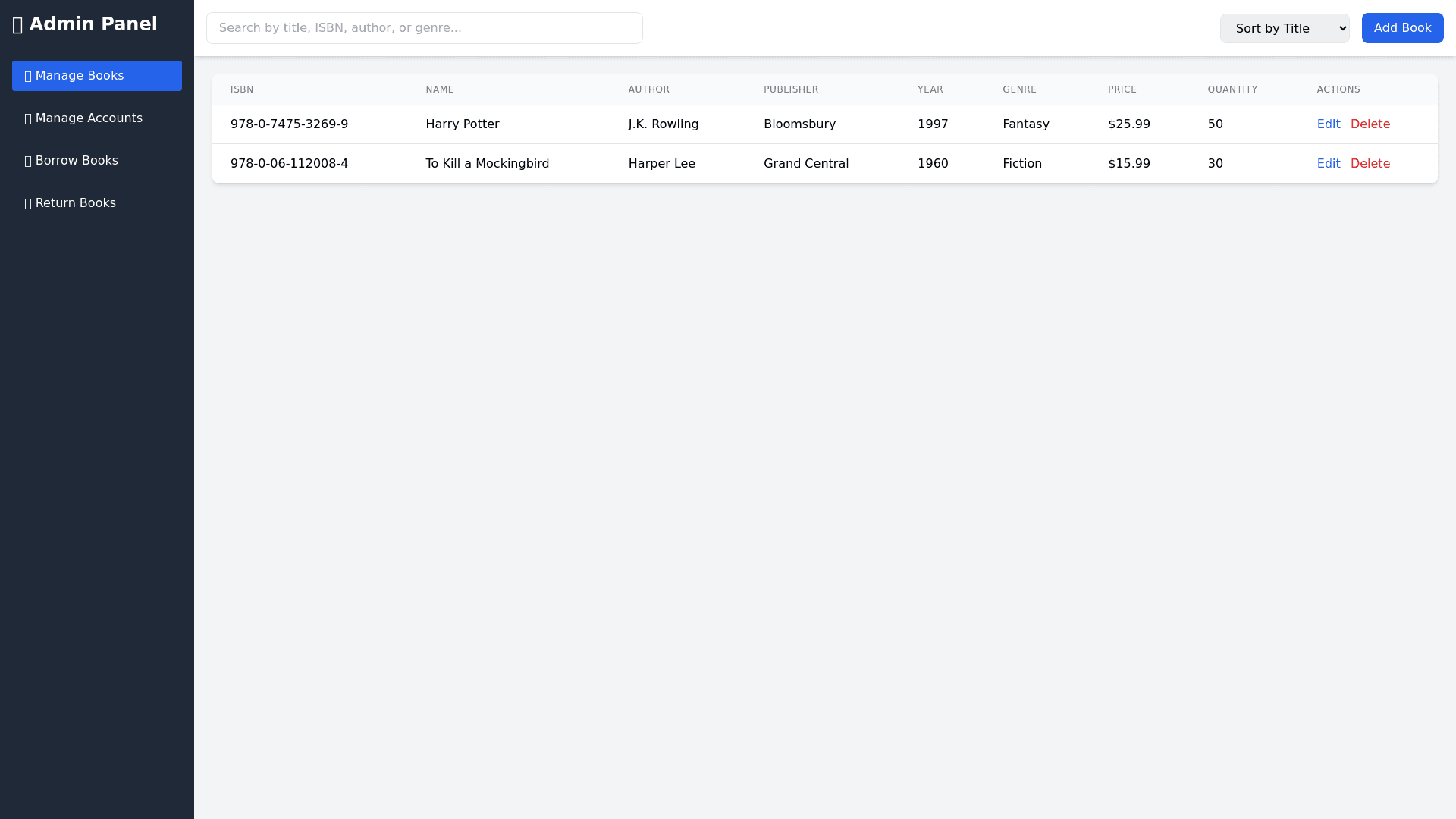Click the Borrow Books sidebar icon
The width and height of the screenshot is (1456, 819).
(28, 161)
